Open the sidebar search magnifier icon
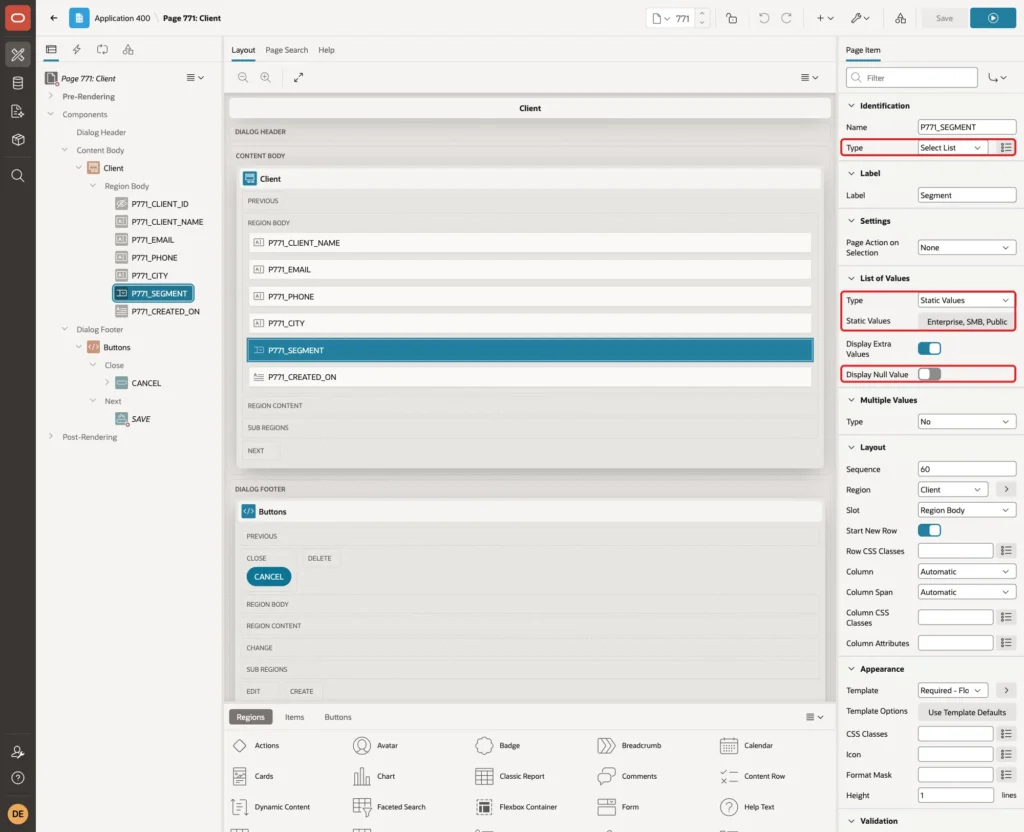 click(x=18, y=176)
